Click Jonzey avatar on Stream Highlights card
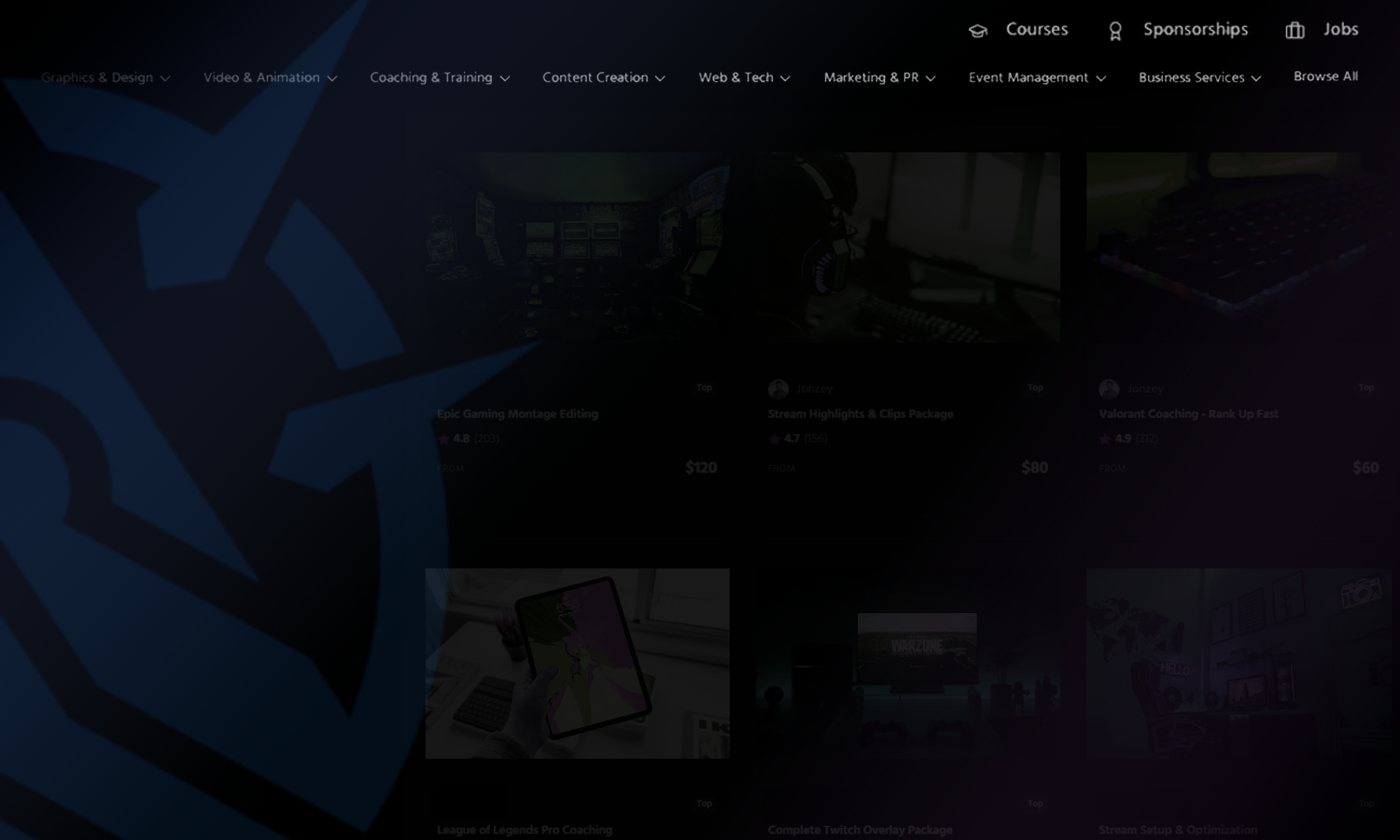Image resolution: width=1400 pixels, height=840 pixels. (x=777, y=389)
